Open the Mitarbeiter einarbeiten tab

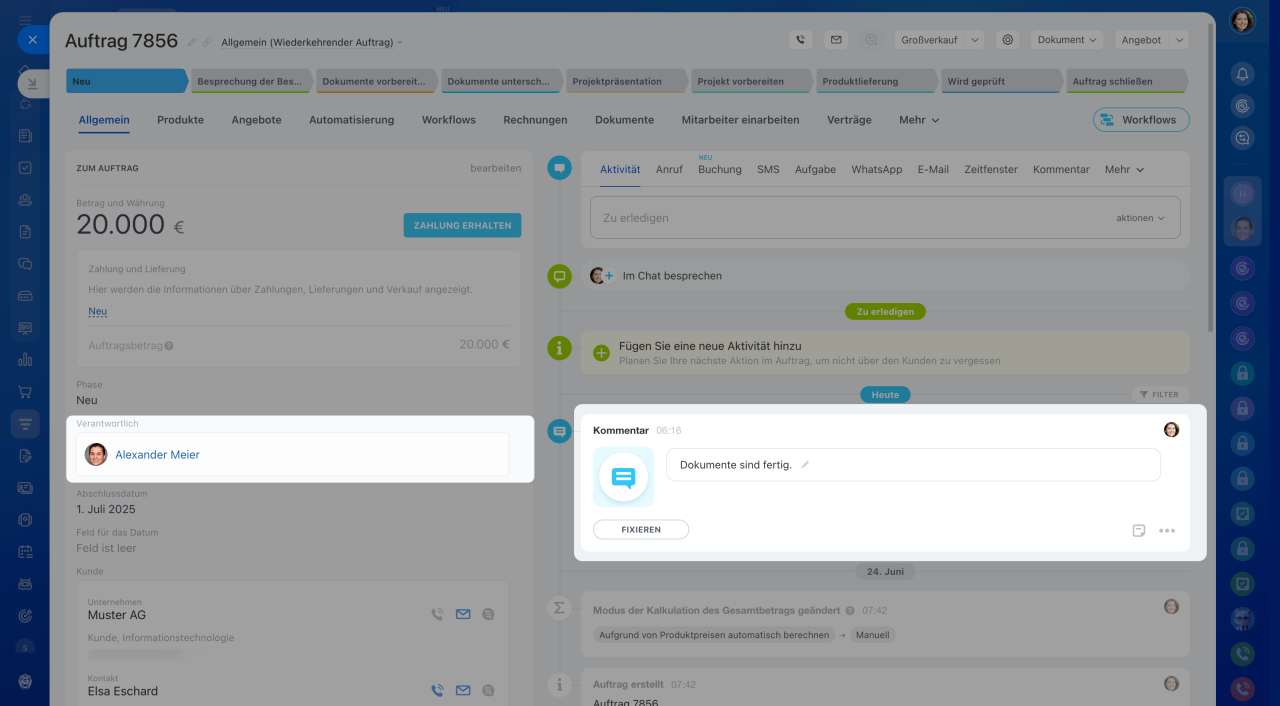pos(740,120)
